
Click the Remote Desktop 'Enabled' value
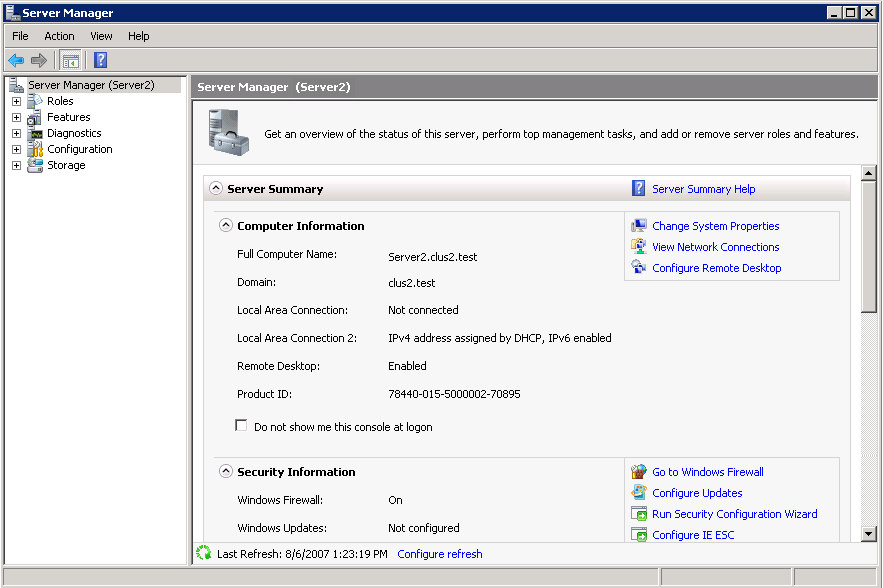(407, 366)
